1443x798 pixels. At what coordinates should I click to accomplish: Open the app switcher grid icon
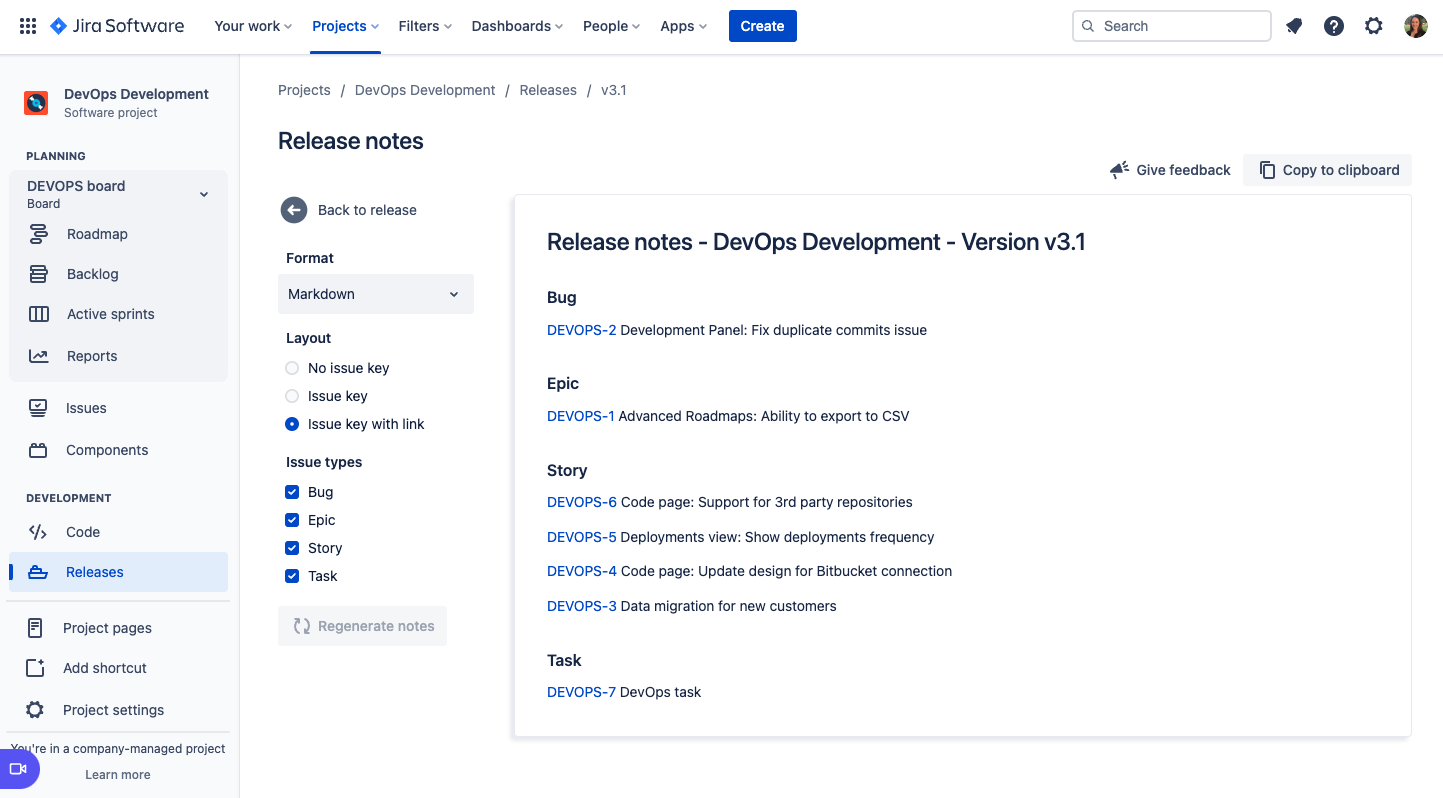point(28,26)
